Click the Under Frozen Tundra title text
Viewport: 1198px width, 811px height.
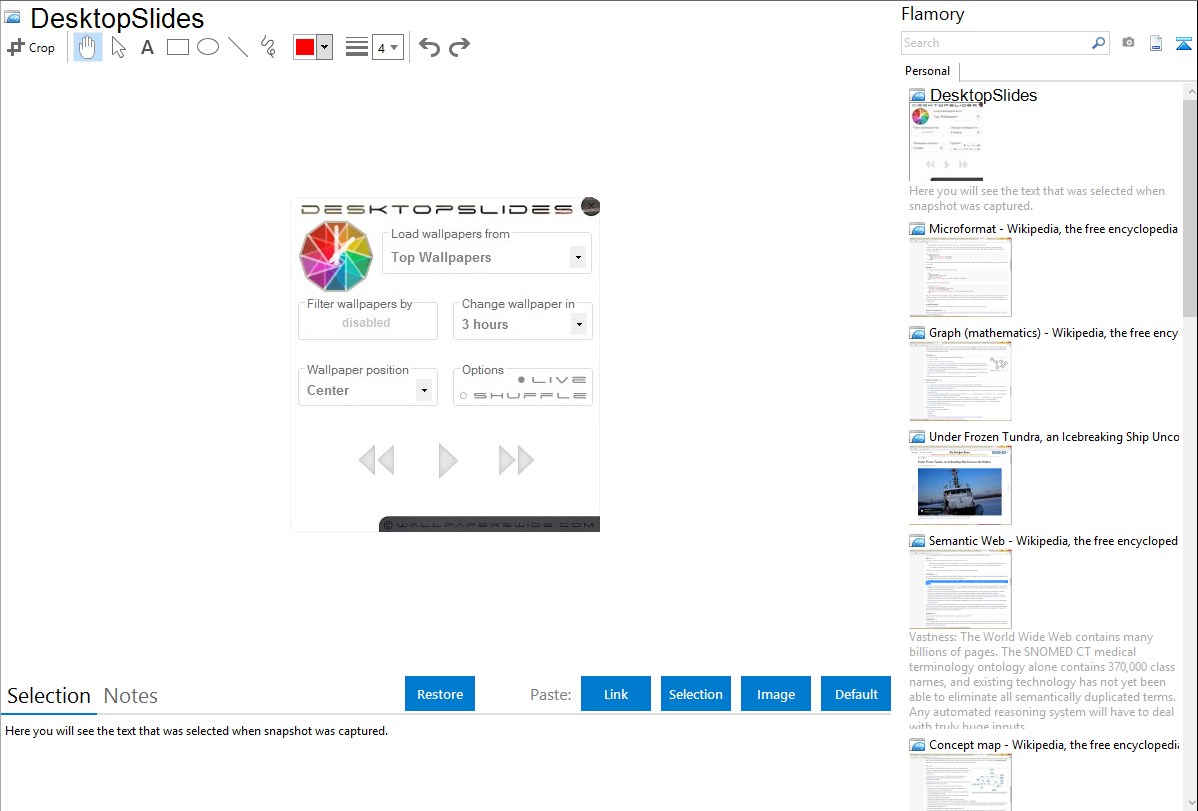click(1054, 436)
